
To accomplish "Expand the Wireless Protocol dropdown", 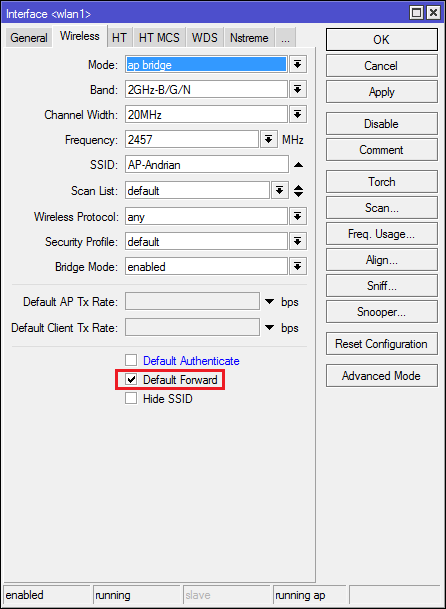I will (298, 216).
